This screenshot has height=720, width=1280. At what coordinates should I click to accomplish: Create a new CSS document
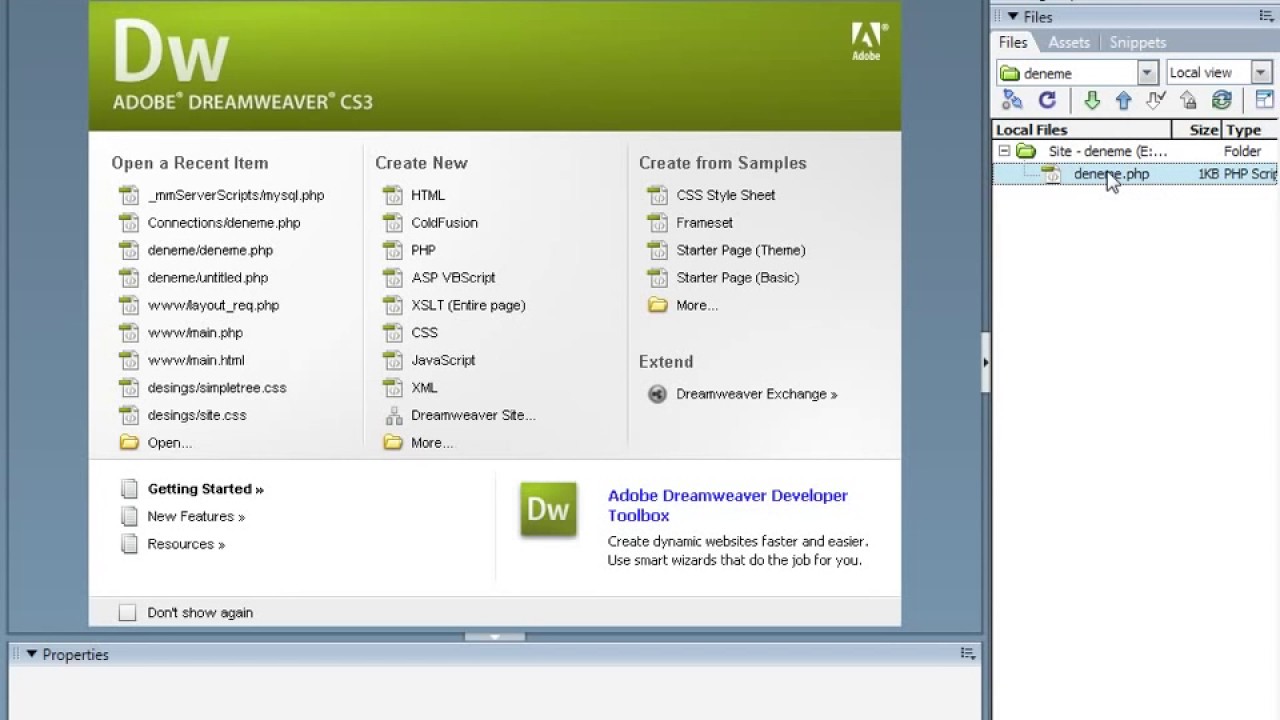(424, 333)
